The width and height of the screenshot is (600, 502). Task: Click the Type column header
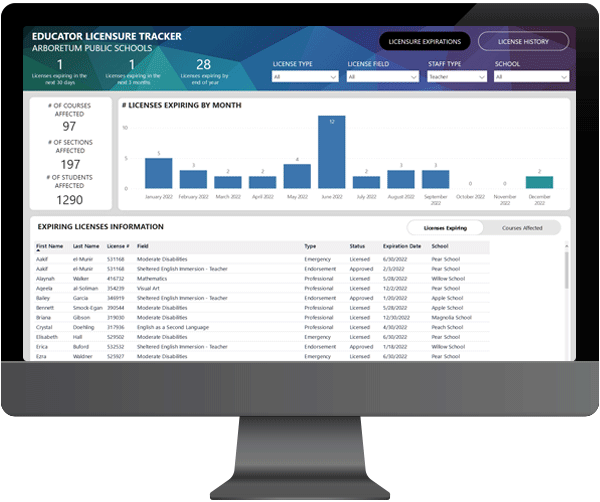coord(310,246)
